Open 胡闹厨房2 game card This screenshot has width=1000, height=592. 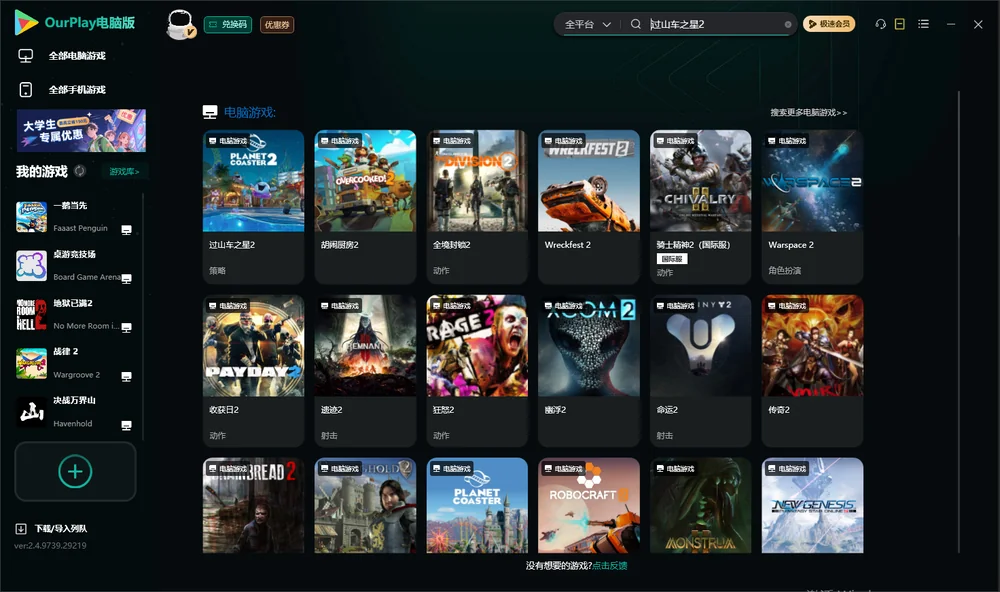pos(365,207)
